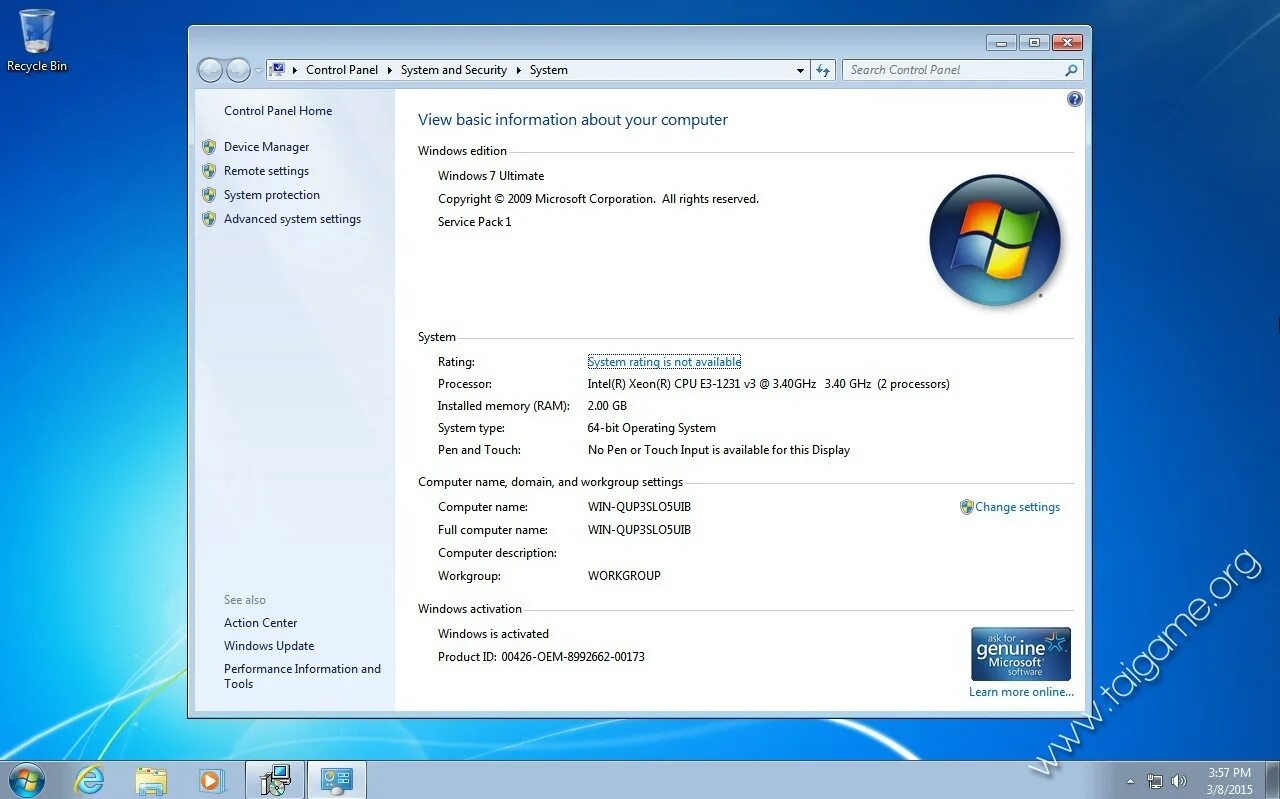Click the shield icon beside Change settings
Viewport: 1280px width, 799px height.
pos(966,507)
